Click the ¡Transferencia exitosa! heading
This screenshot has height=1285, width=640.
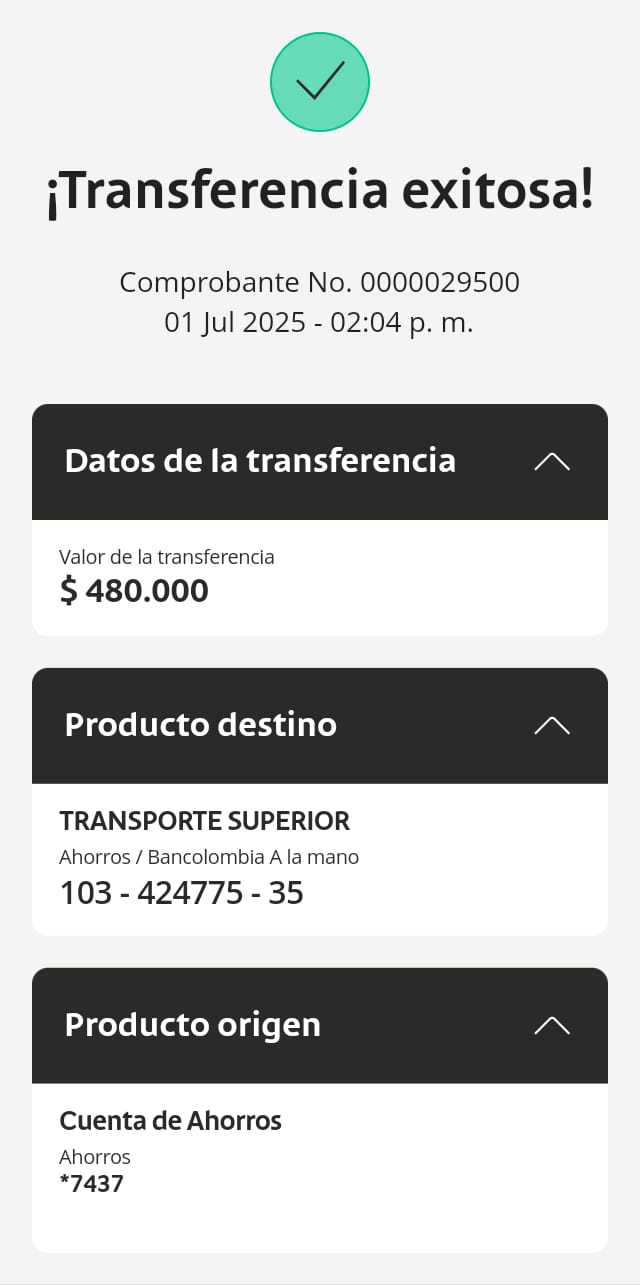pos(320,191)
